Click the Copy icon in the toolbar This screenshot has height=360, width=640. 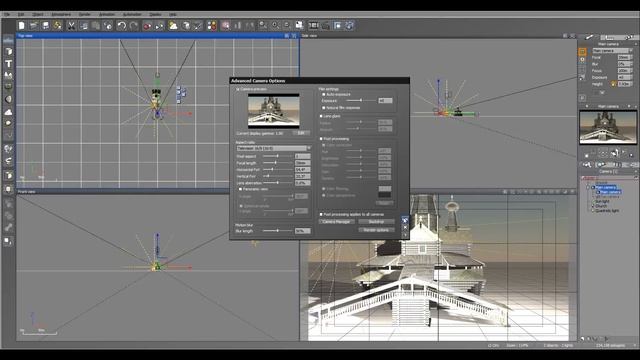coord(84,25)
